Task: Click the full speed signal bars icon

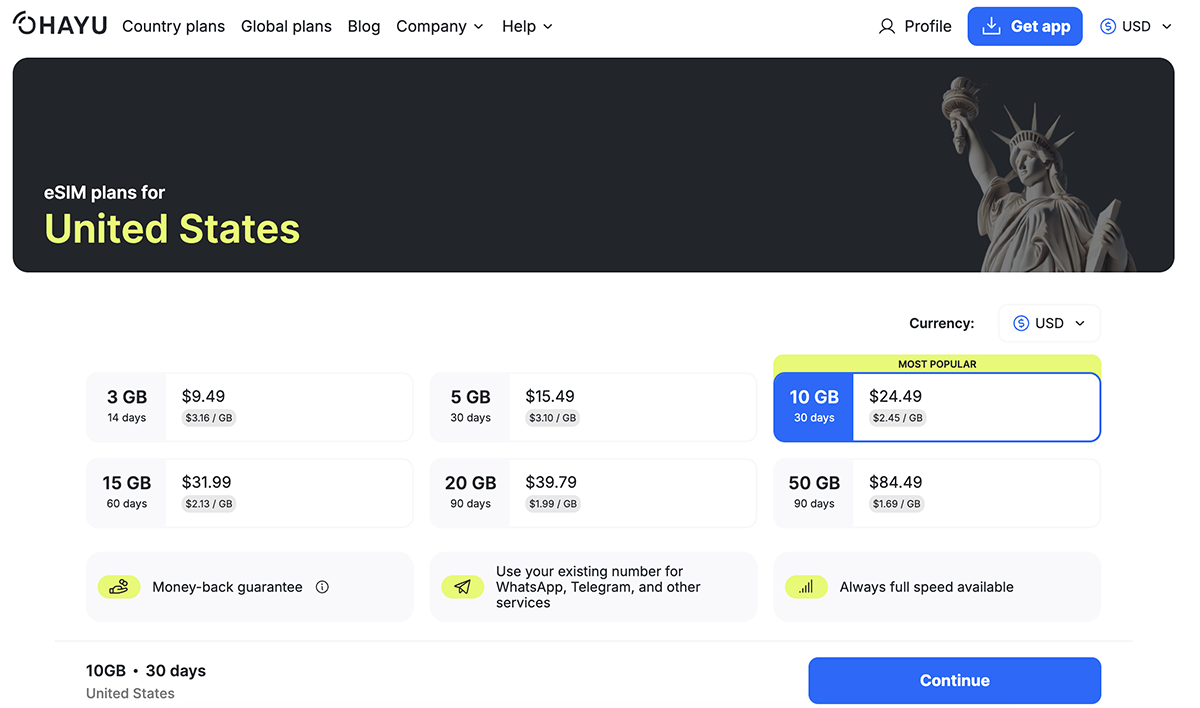Action: 806,587
